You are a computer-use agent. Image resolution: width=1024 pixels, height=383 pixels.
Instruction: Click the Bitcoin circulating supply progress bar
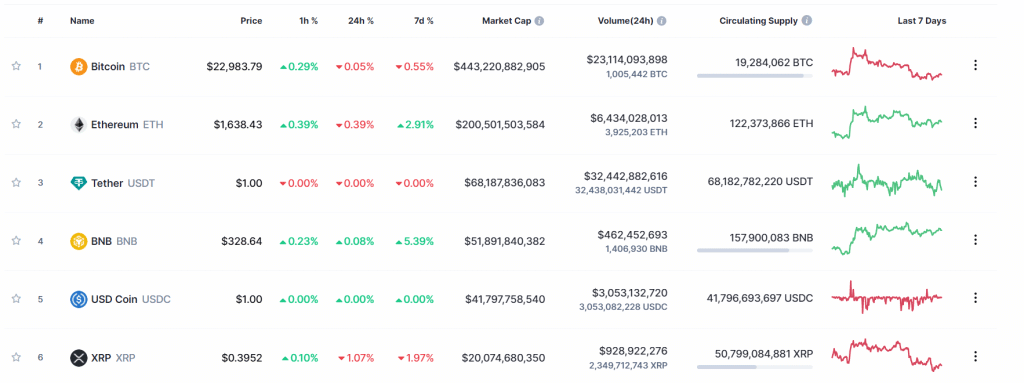[755, 76]
